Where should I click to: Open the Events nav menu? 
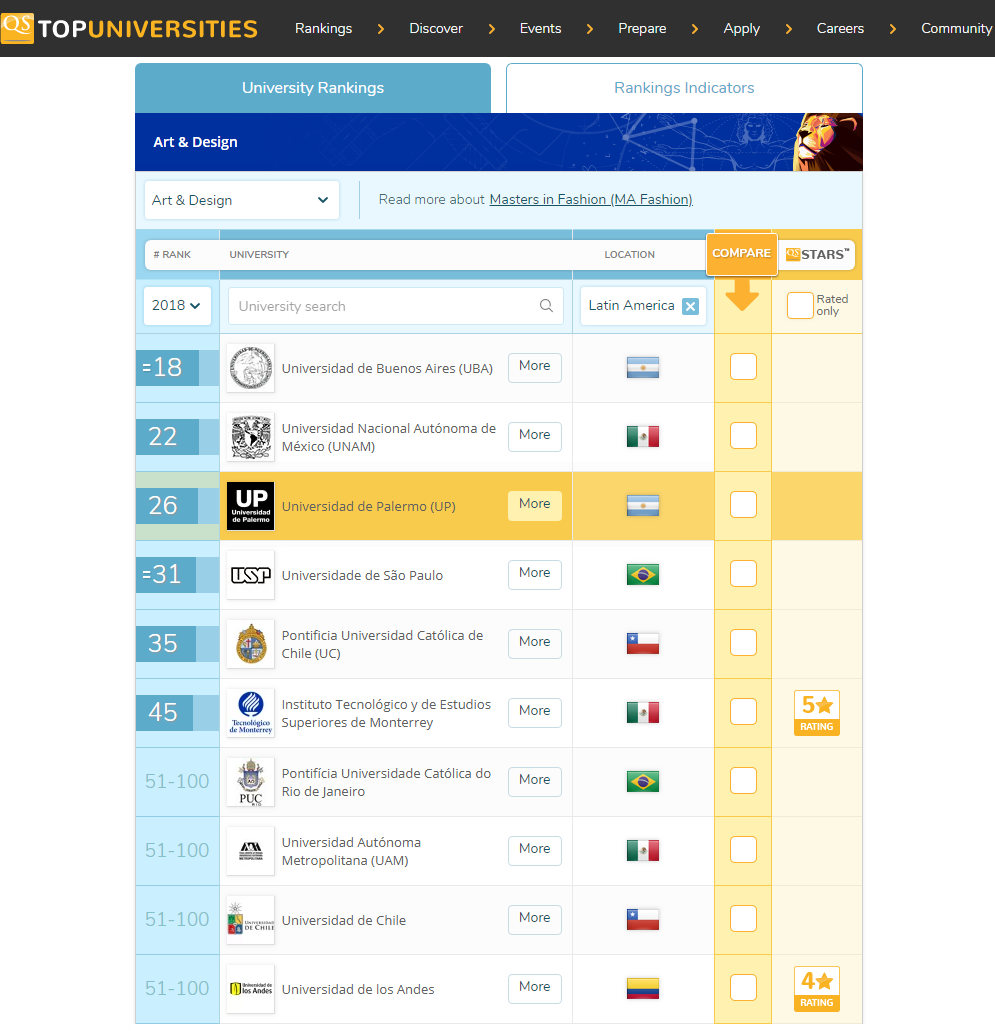541,28
